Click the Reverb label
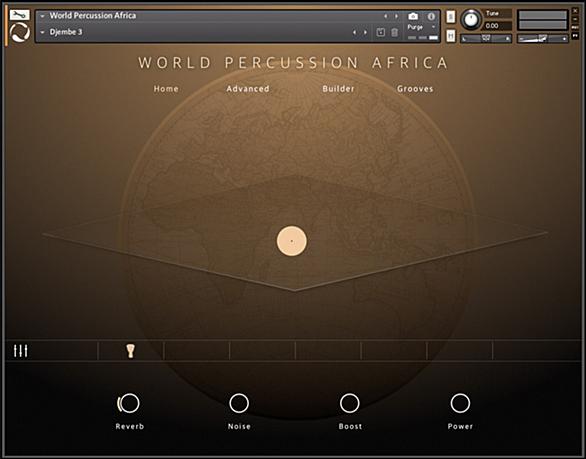This screenshot has height=459, width=586. point(130,426)
